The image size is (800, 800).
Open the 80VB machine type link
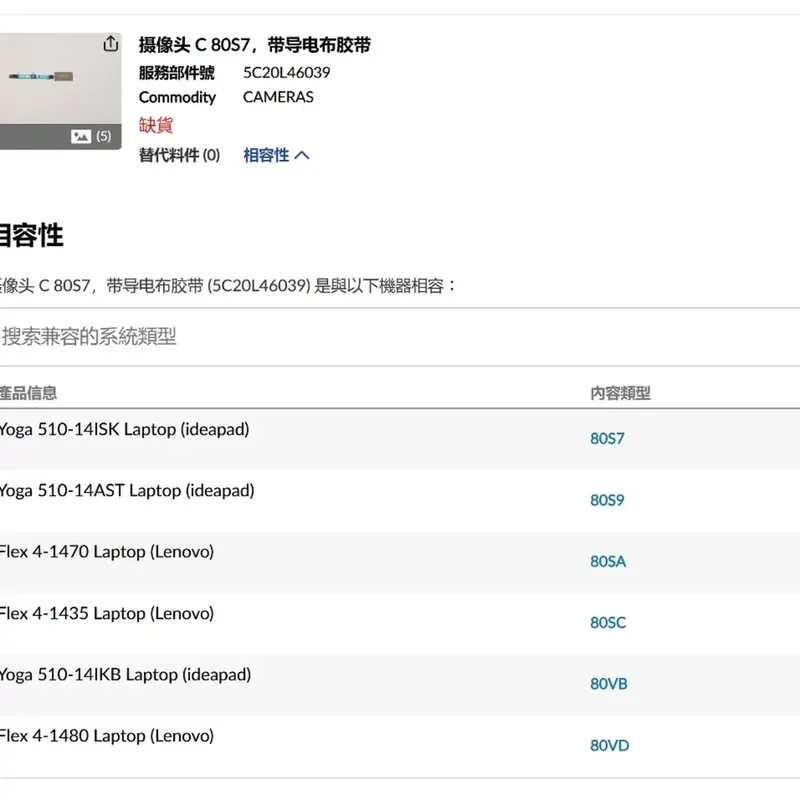coord(609,684)
